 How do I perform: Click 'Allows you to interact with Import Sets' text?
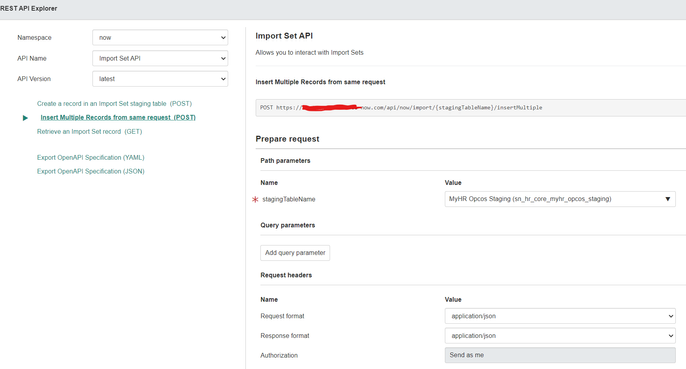[x=309, y=53]
